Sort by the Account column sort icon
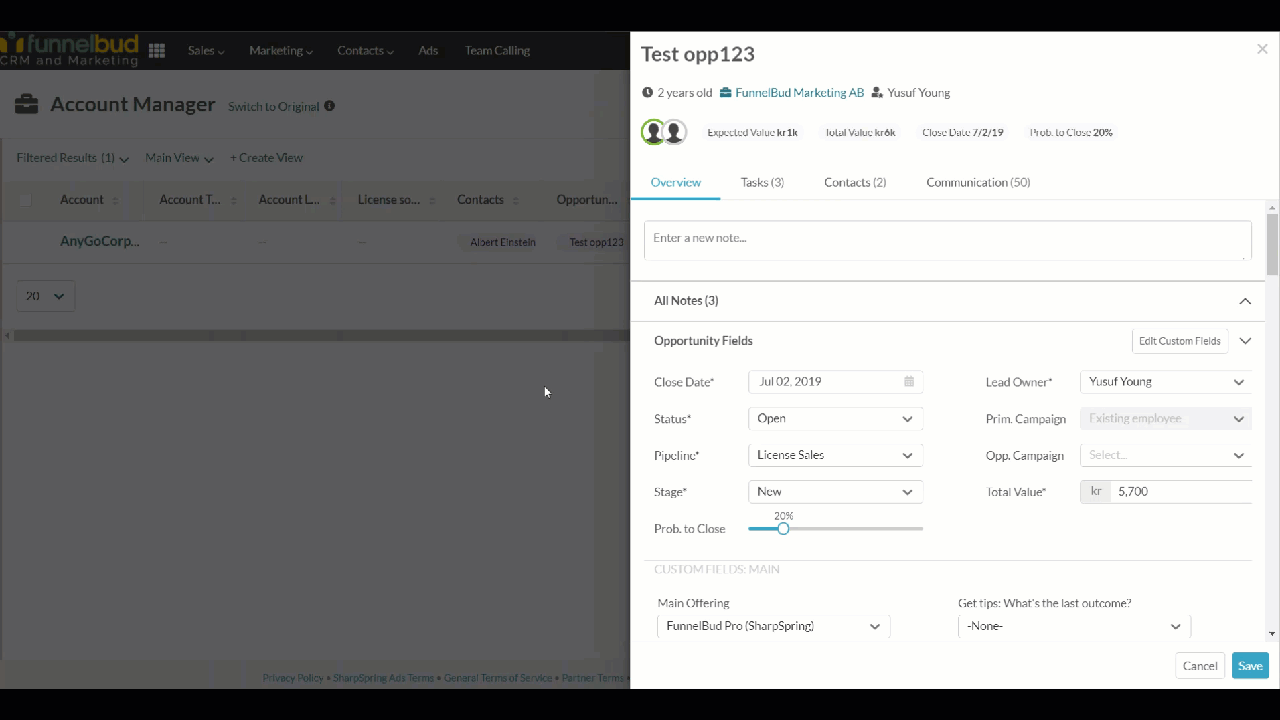The height and width of the screenshot is (720, 1280). 115,200
